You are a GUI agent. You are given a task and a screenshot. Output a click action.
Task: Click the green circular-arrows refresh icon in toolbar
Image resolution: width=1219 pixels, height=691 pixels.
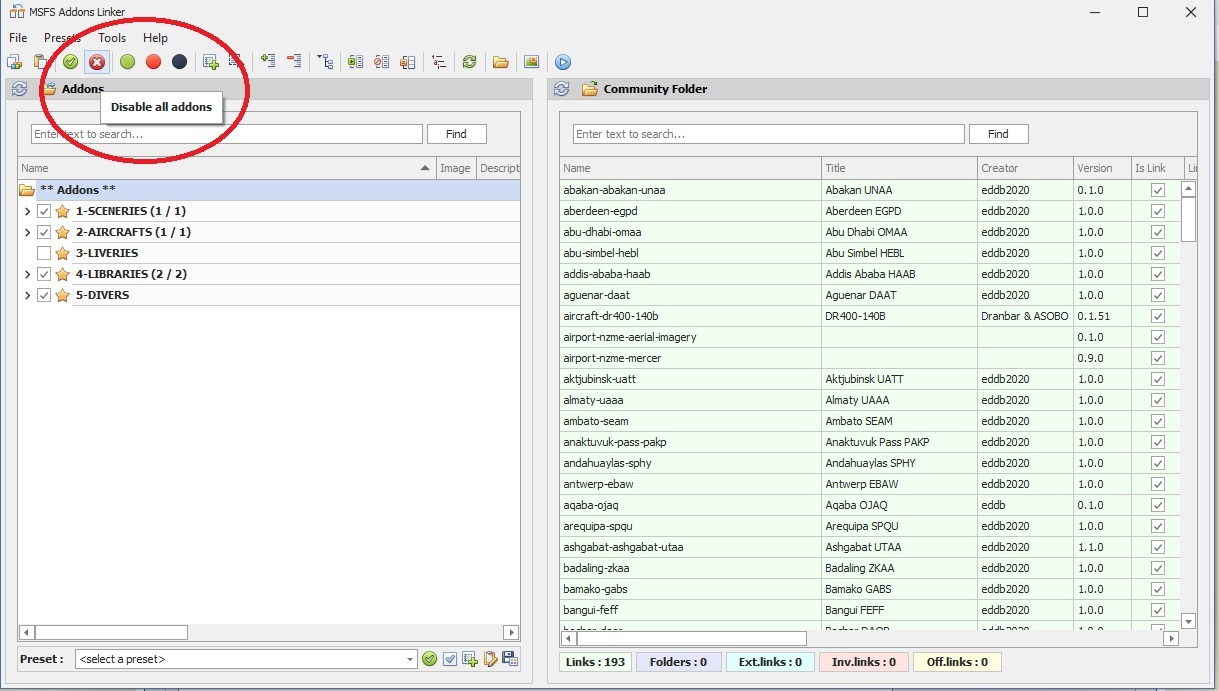pos(469,62)
